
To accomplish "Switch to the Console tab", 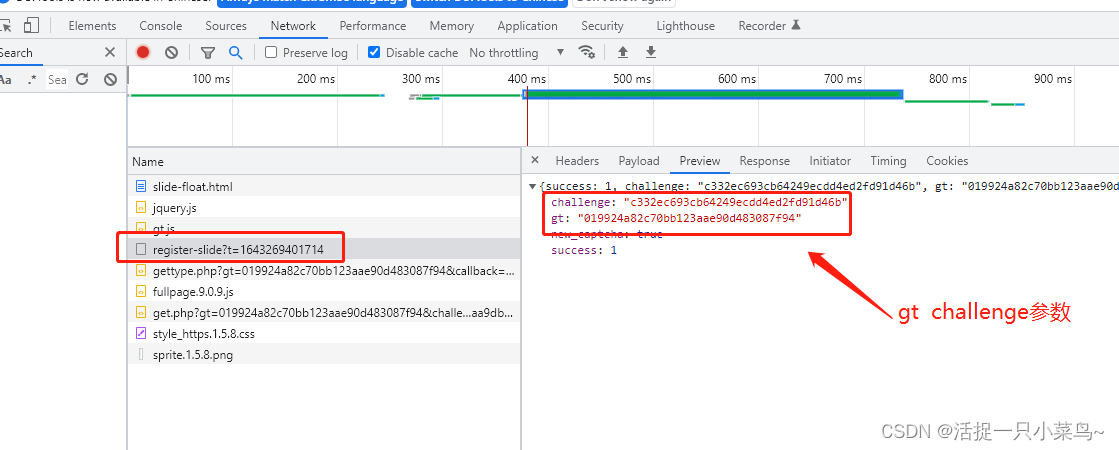I will pyautogui.click(x=160, y=26).
